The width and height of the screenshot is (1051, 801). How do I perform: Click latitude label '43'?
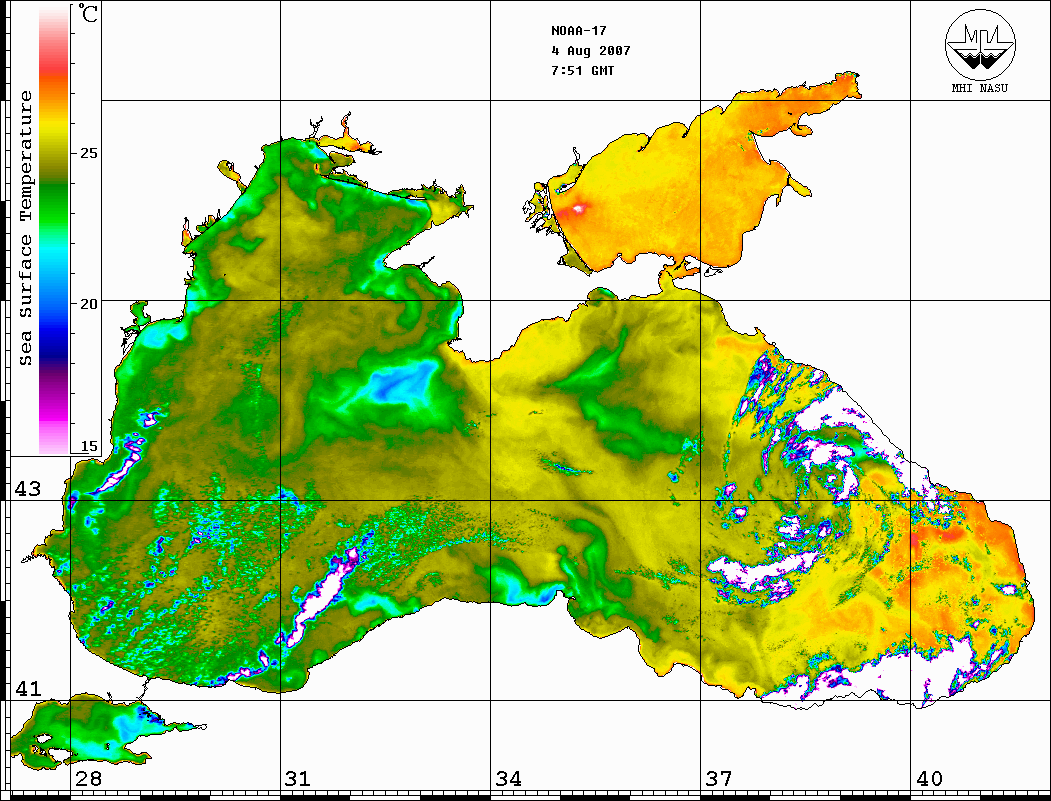coord(28,489)
